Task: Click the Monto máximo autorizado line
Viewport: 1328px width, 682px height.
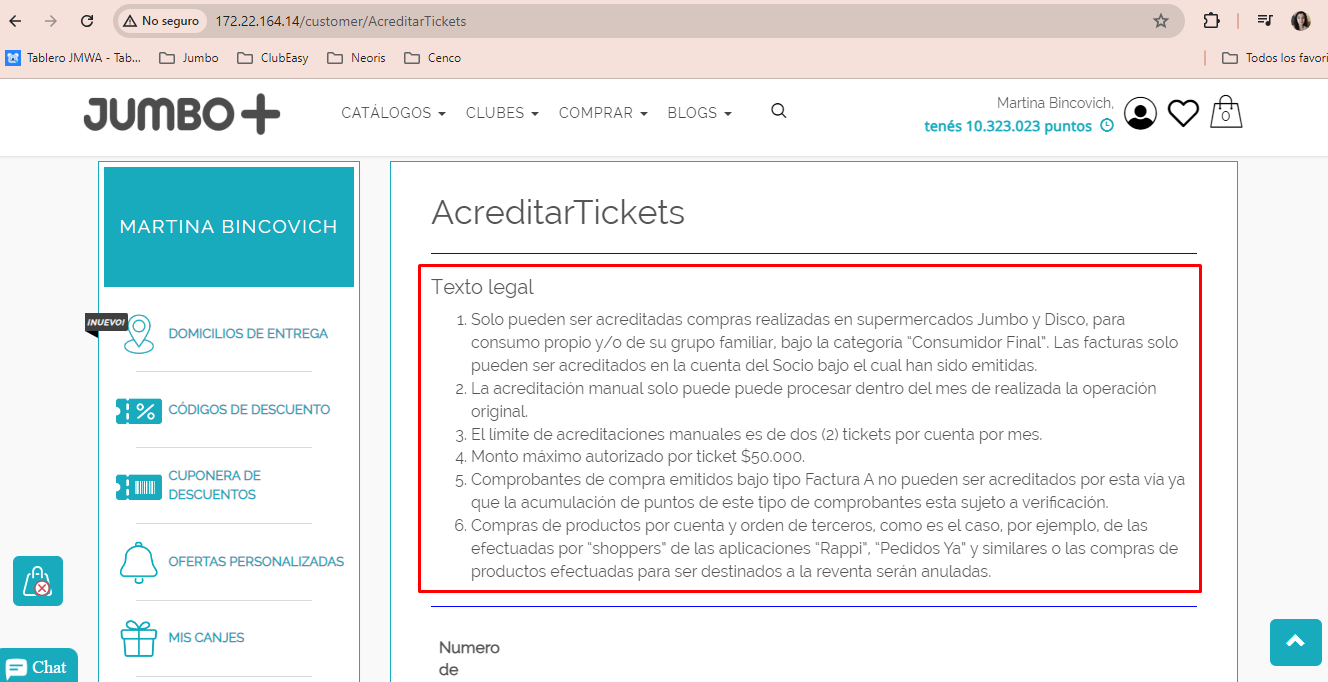Action: coord(638,457)
